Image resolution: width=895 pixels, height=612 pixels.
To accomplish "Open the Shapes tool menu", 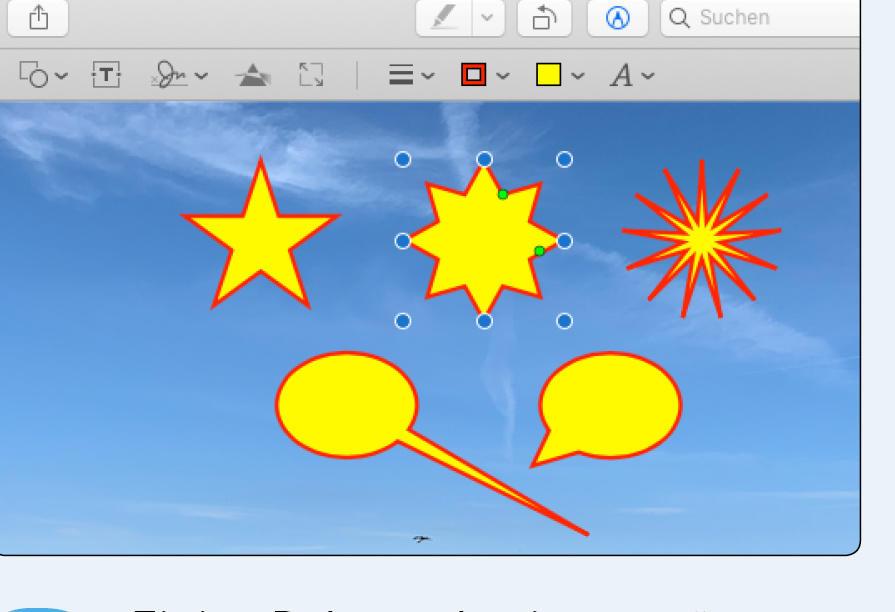I will click(x=34, y=75).
